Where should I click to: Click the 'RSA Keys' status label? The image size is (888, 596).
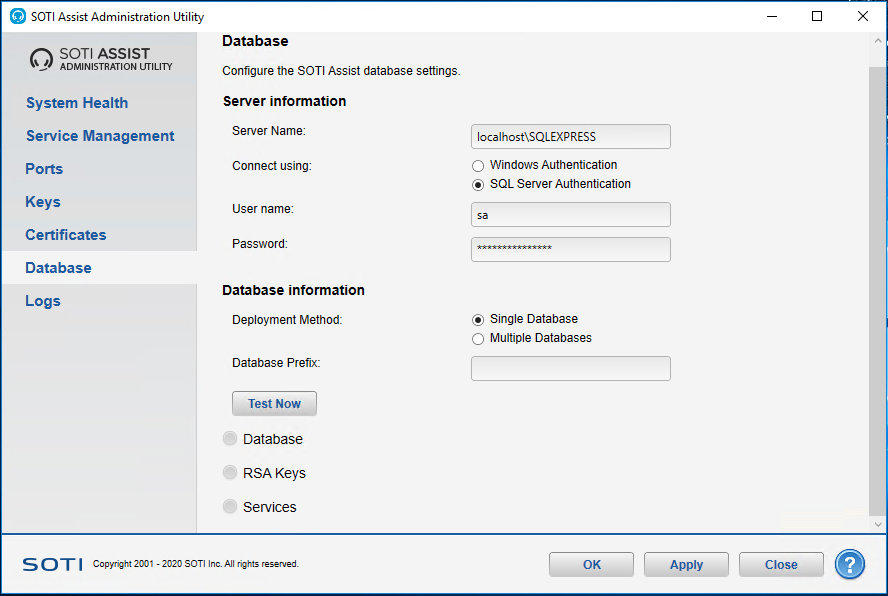pyautogui.click(x=274, y=473)
